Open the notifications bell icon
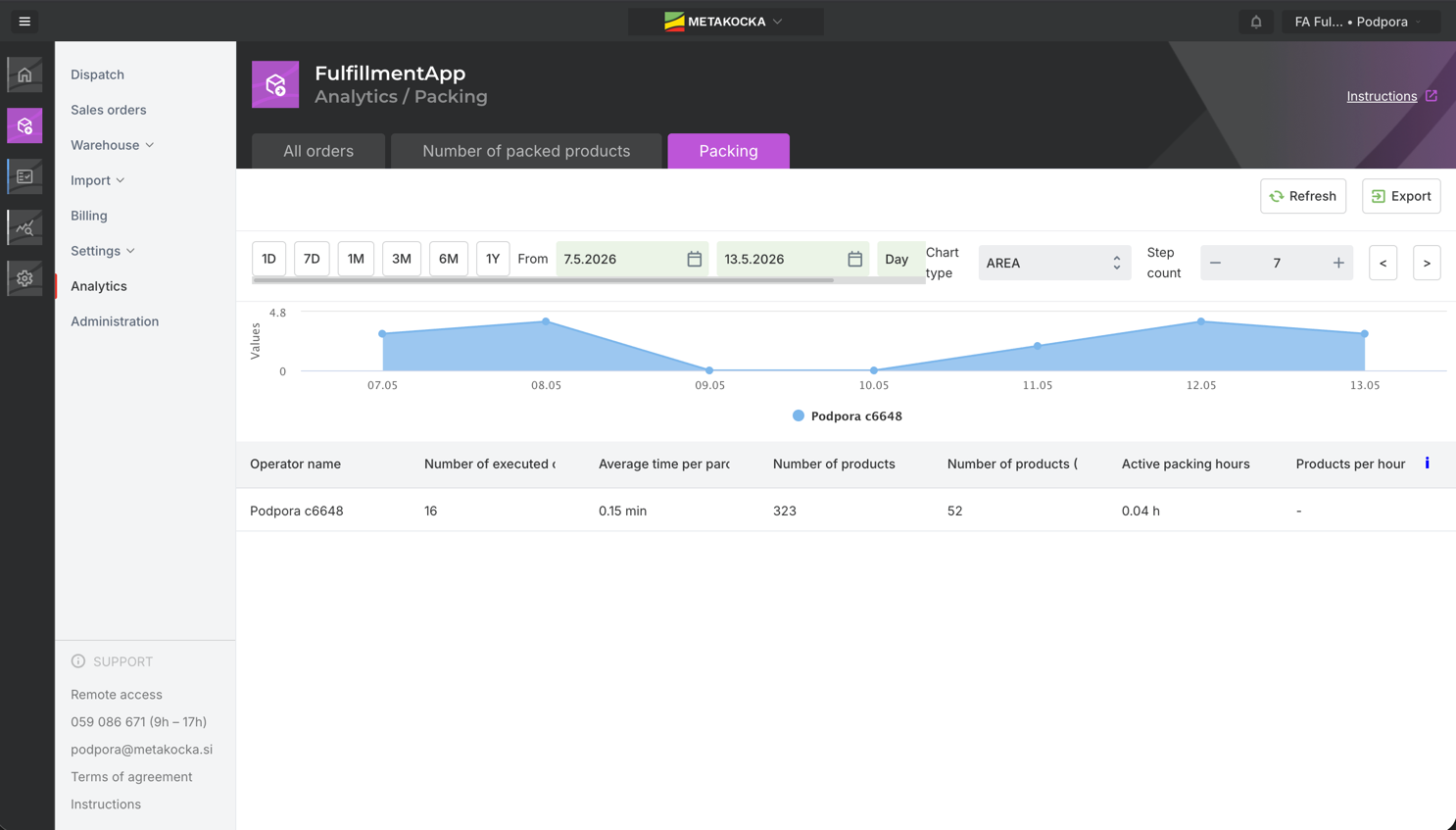Image resolution: width=1456 pixels, height=830 pixels. tap(1256, 22)
